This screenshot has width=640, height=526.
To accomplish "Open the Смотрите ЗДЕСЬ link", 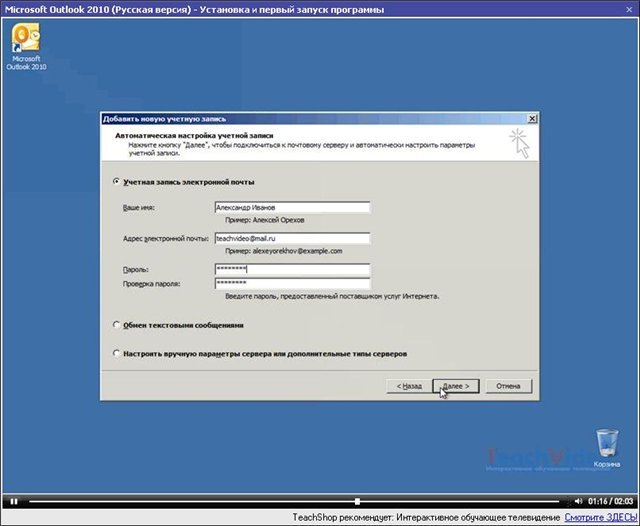I will coord(601,517).
